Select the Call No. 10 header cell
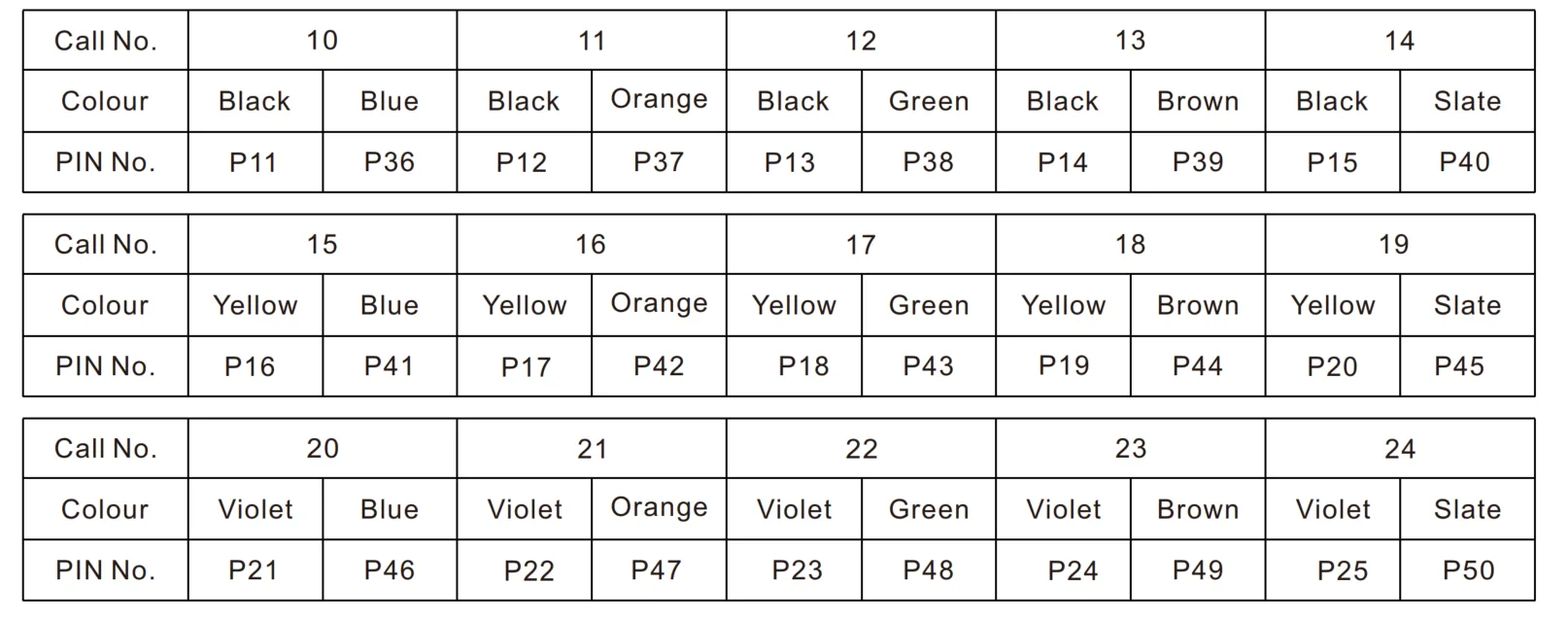 point(323,41)
